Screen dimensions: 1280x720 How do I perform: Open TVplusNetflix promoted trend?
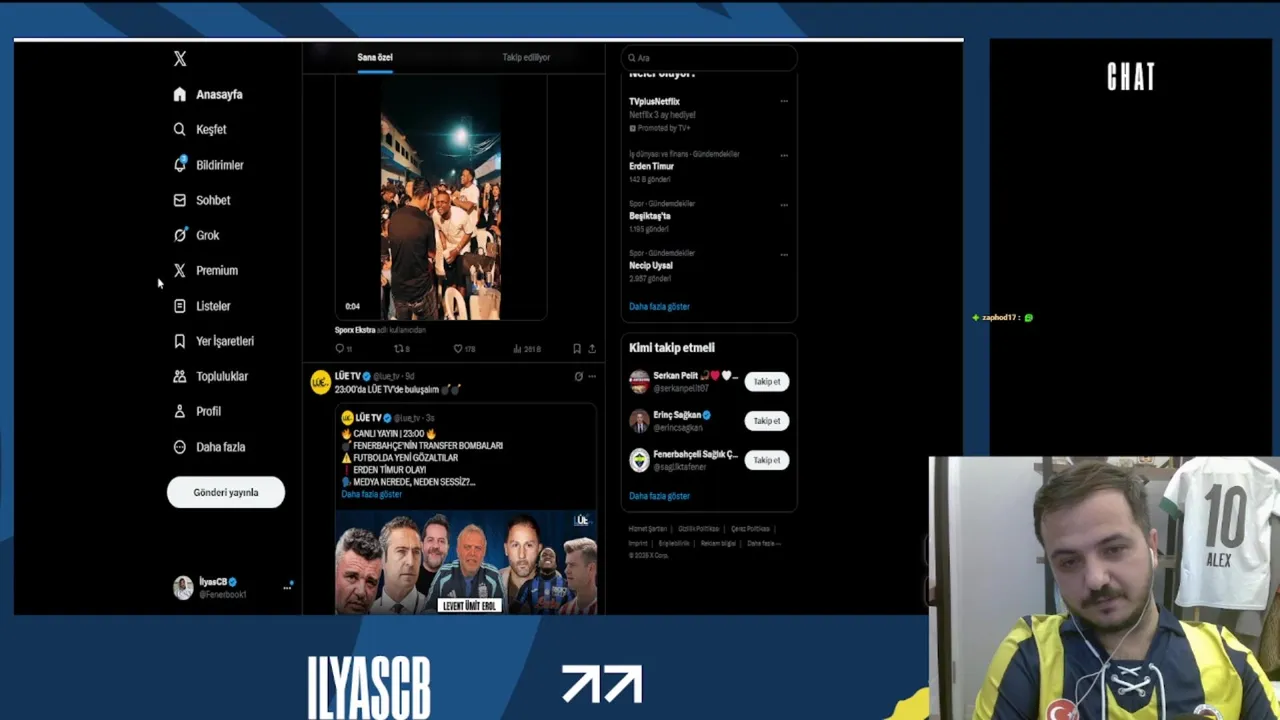[654, 101]
